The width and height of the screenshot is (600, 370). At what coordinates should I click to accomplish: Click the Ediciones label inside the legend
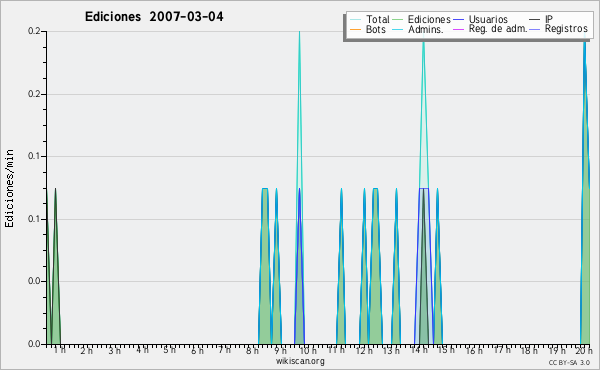pos(429,19)
